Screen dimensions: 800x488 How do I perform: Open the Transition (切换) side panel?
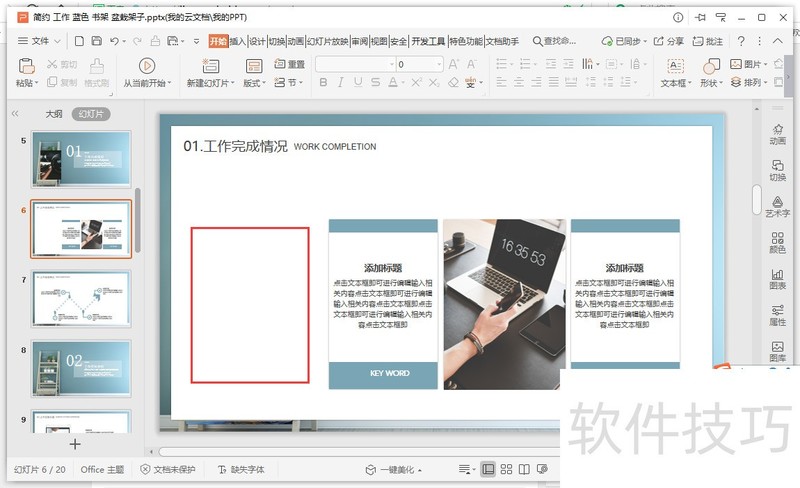click(778, 170)
